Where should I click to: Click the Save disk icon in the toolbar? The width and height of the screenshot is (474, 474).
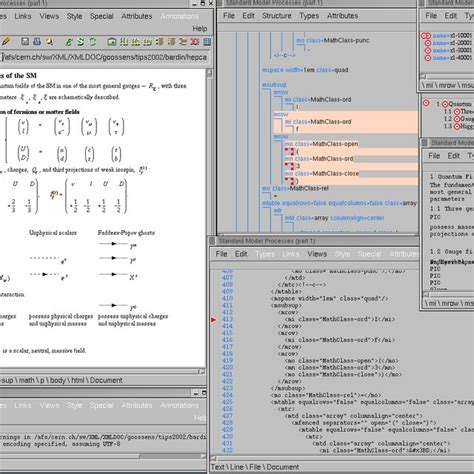coord(25,41)
